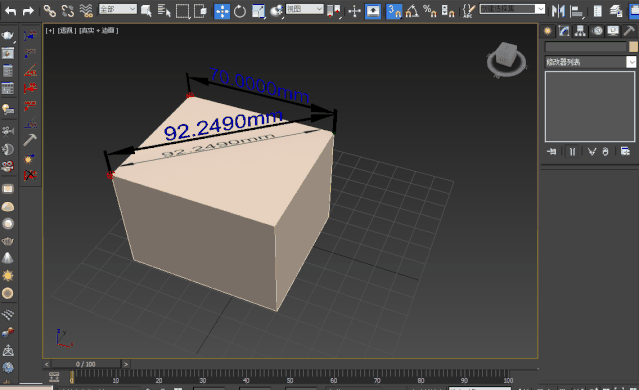Toggle the Keyboard Shortcut Override button
The image size is (639, 390).
[x=373, y=11]
